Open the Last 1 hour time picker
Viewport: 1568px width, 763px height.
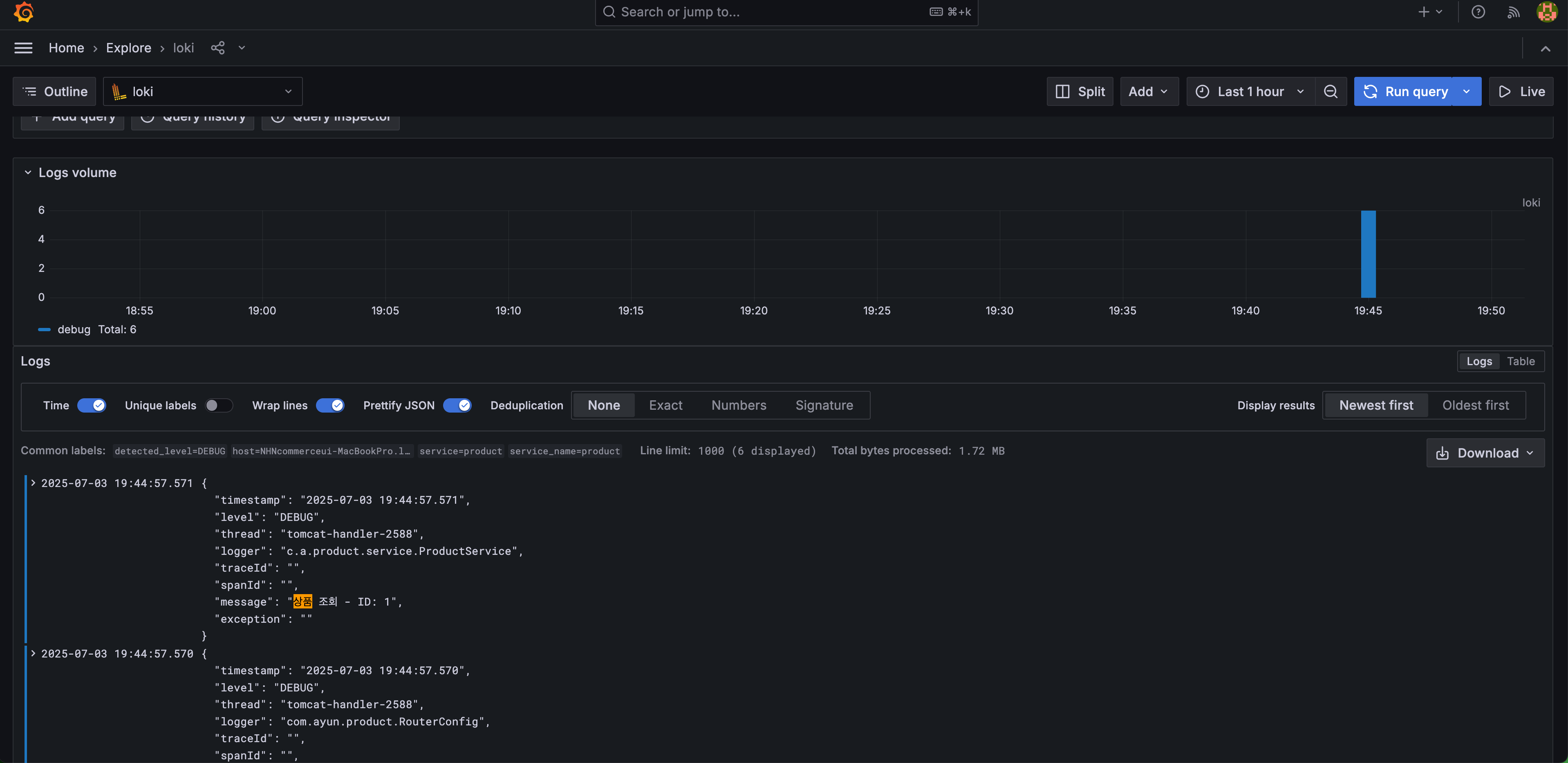pyautogui.click(x=1250, y=91)
